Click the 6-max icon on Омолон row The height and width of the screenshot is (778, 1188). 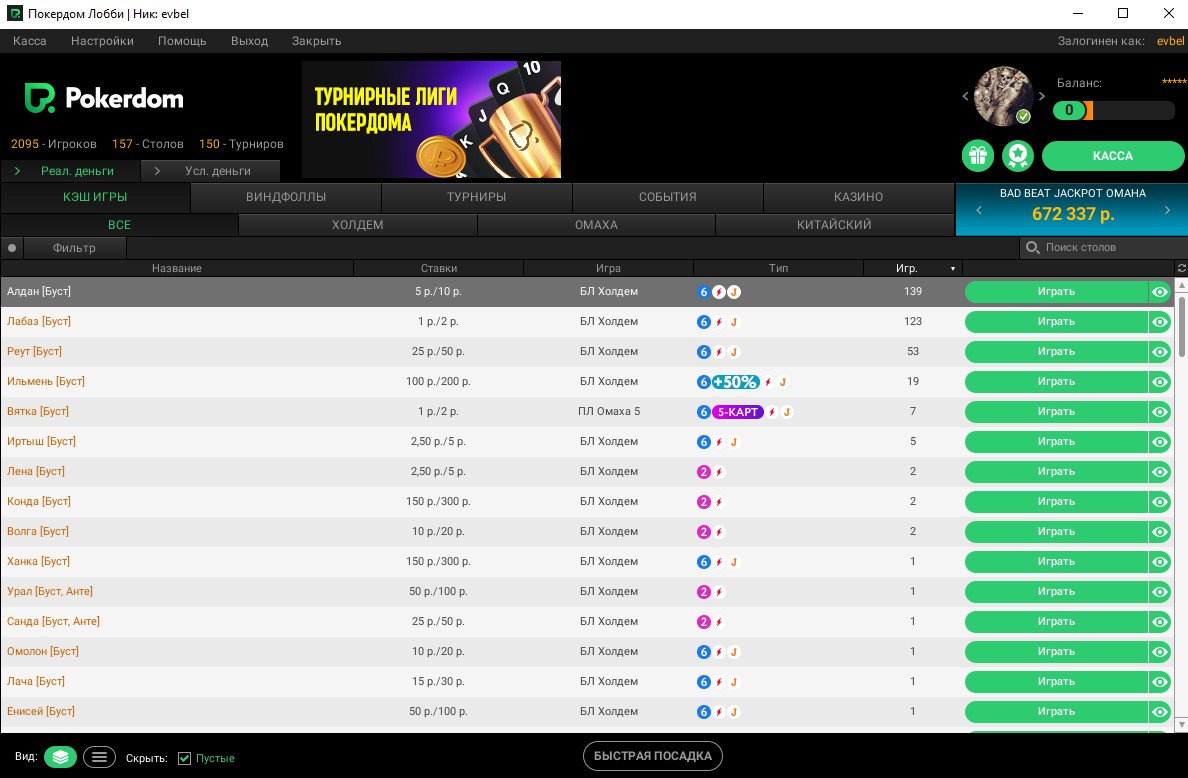pyautogui.click(x=703, y=651)
